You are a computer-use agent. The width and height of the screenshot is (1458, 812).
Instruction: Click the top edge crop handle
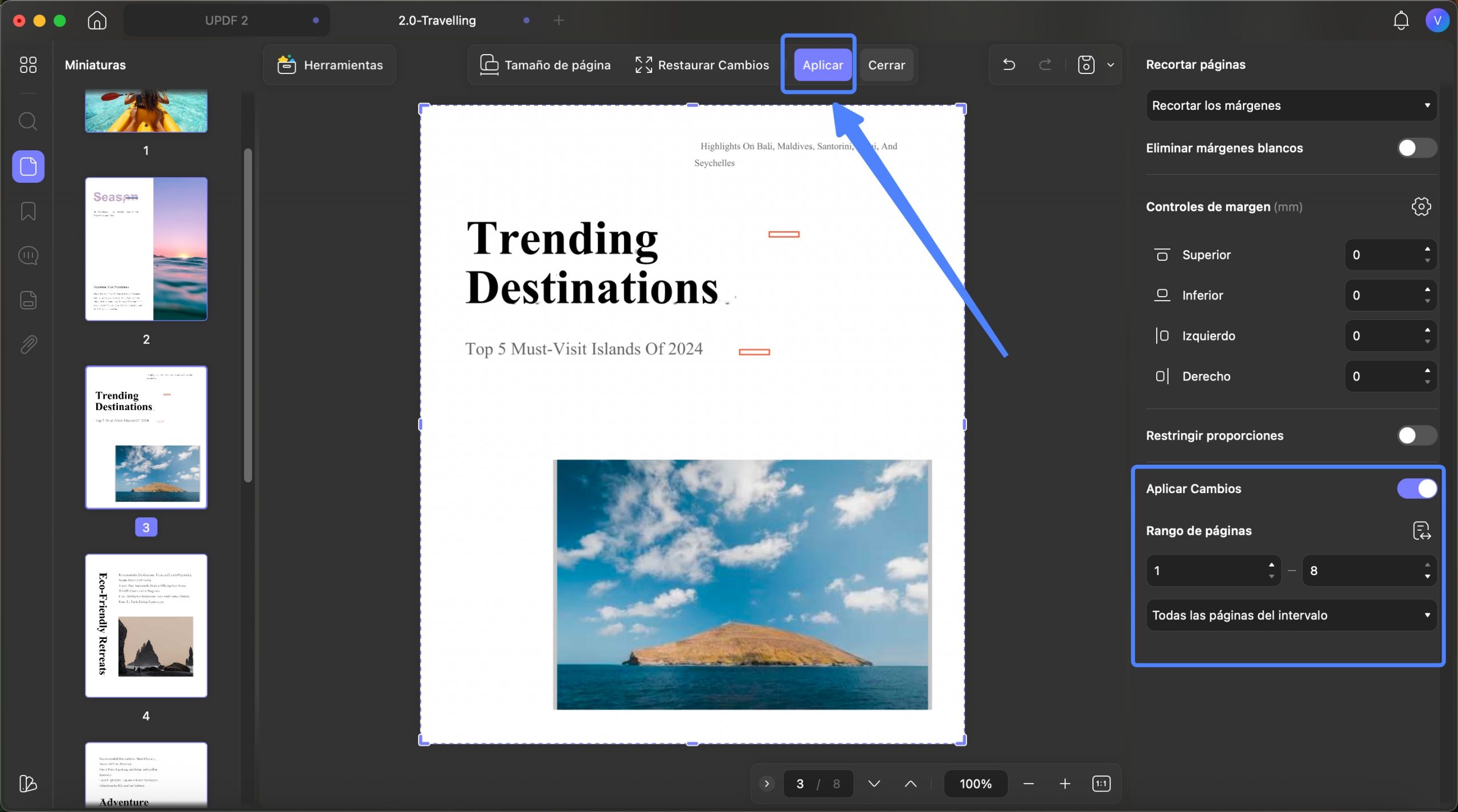point(692,105)
